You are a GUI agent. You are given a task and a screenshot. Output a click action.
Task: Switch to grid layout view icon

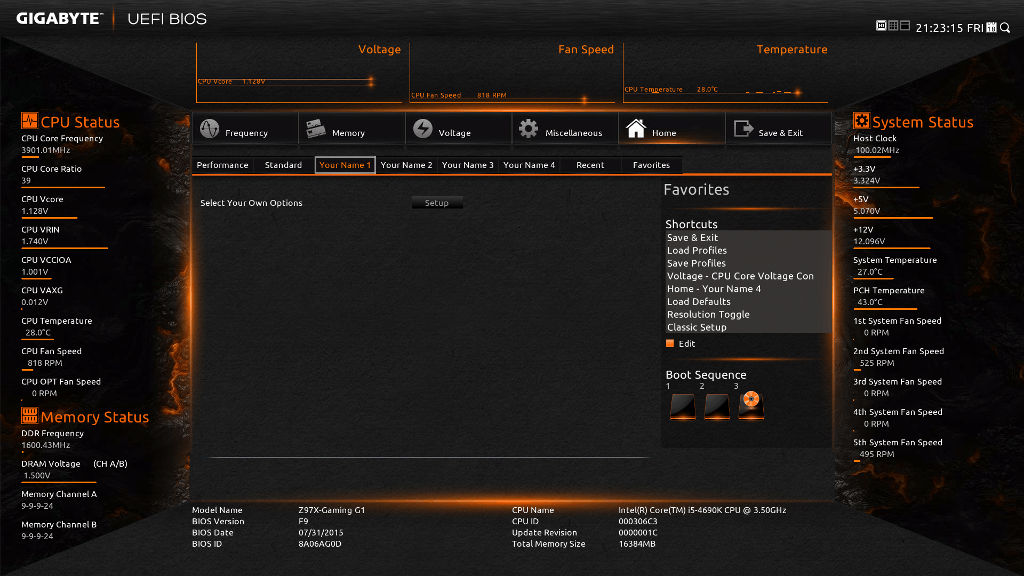(893, 25)
